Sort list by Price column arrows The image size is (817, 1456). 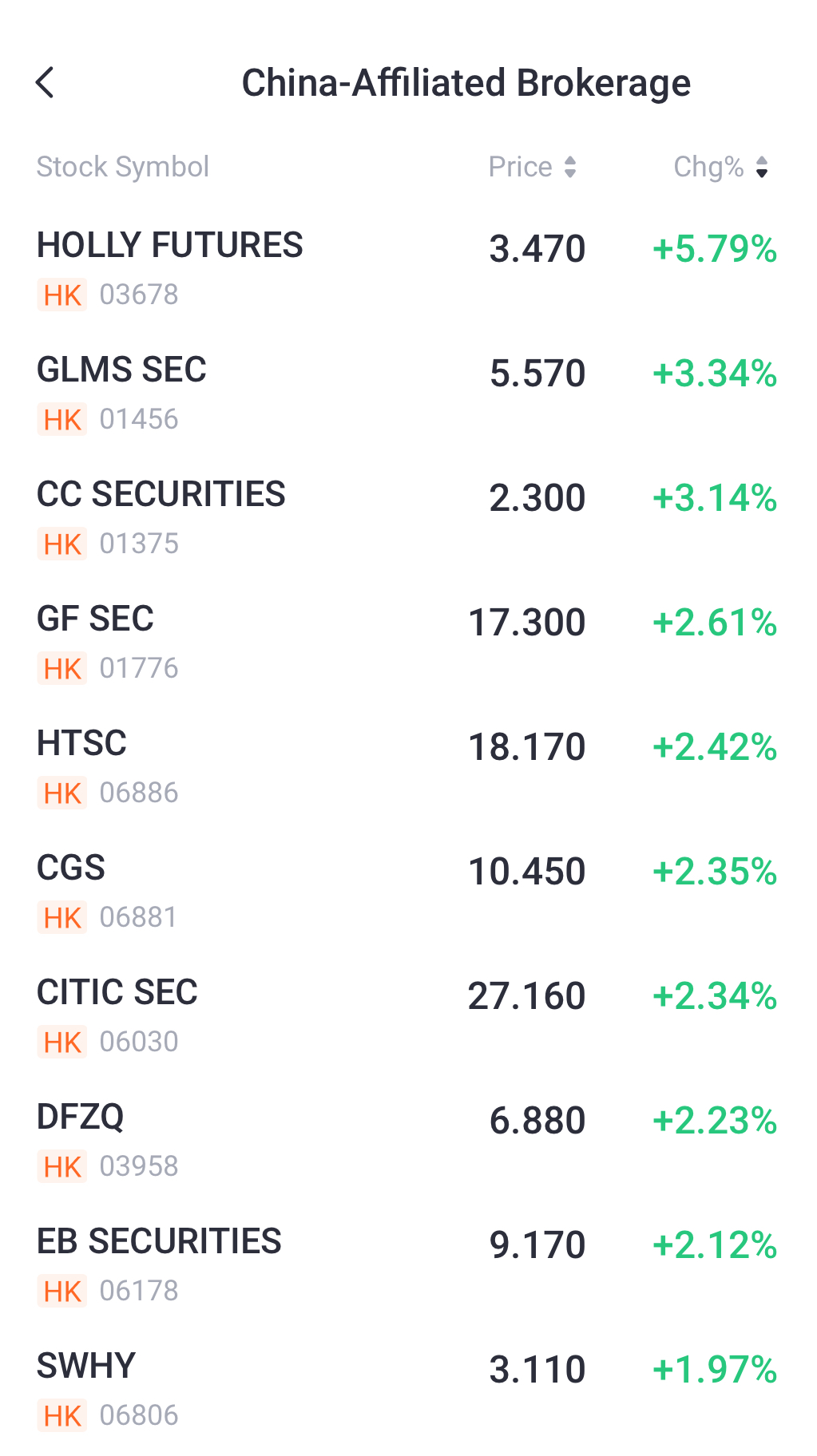[x=570, y=167]
